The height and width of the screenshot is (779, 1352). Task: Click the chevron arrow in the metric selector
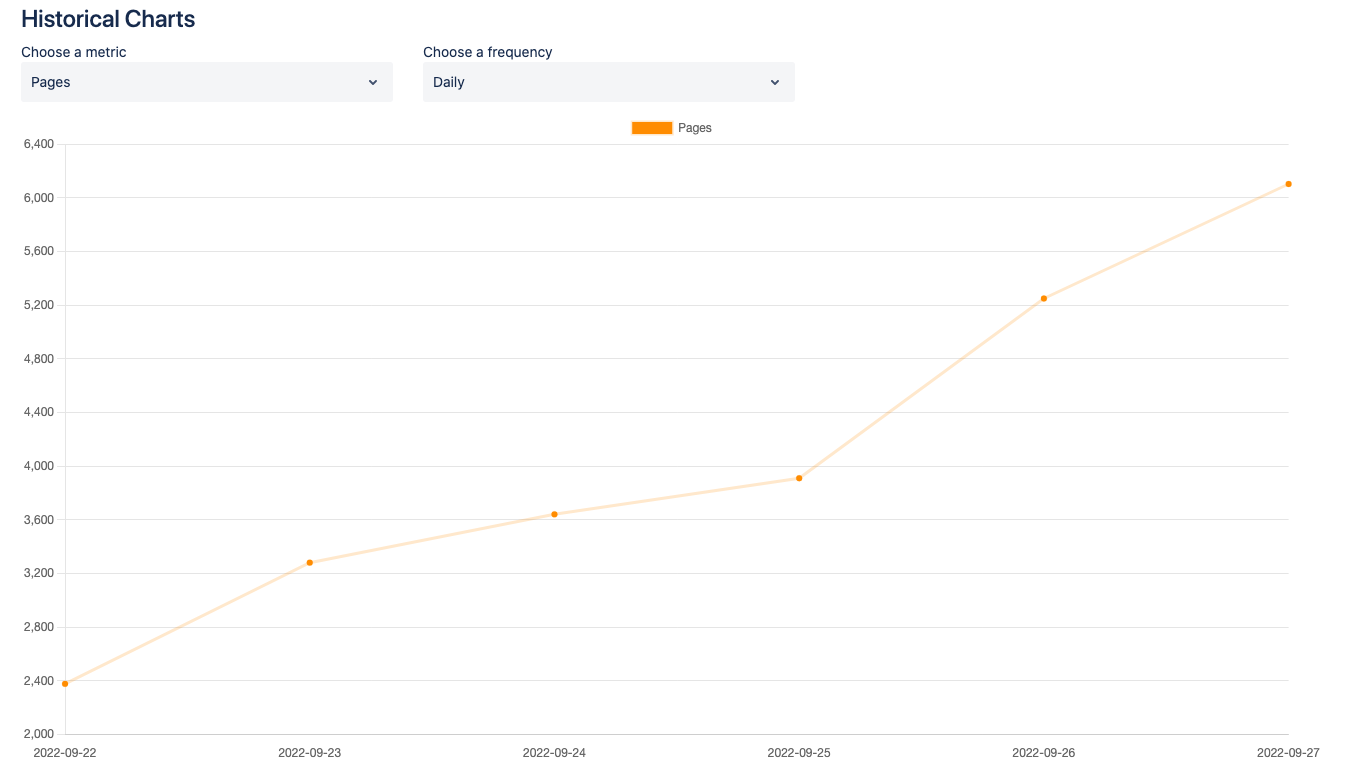tap(373, 82)
